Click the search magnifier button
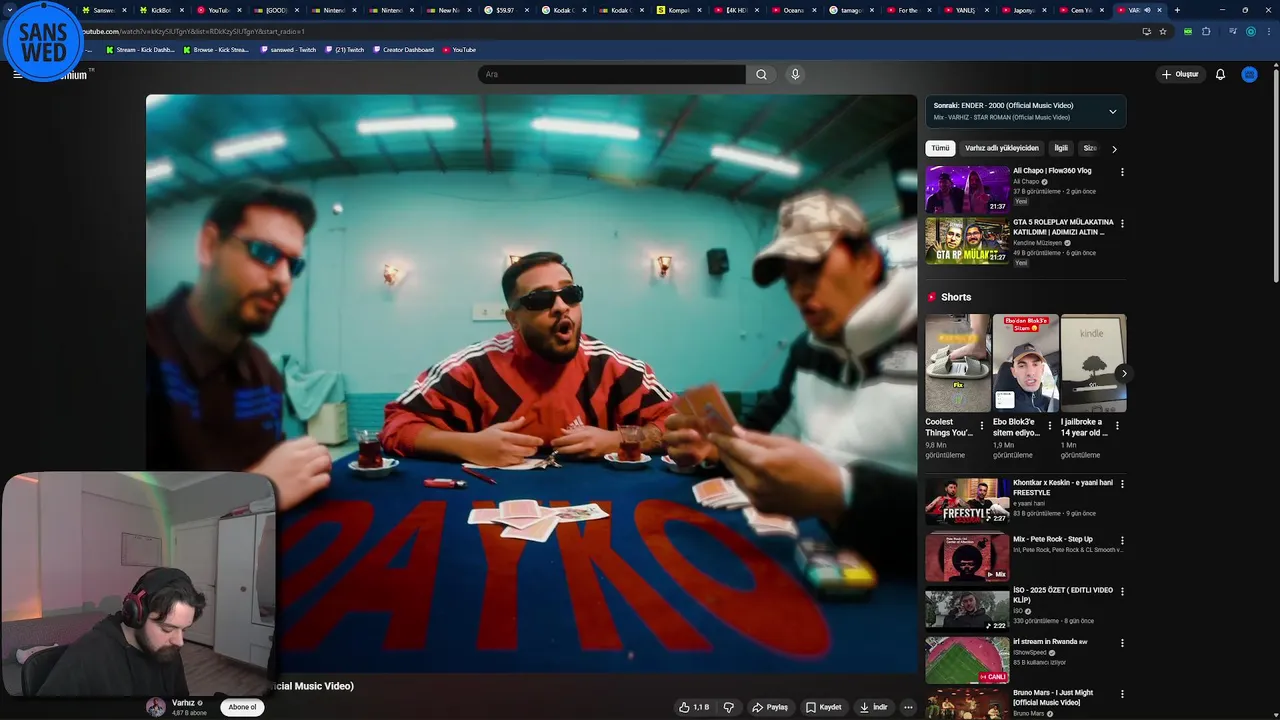The height and width of the screenshot is (720, 1280). pyautogui.click(x=761, y=74)
